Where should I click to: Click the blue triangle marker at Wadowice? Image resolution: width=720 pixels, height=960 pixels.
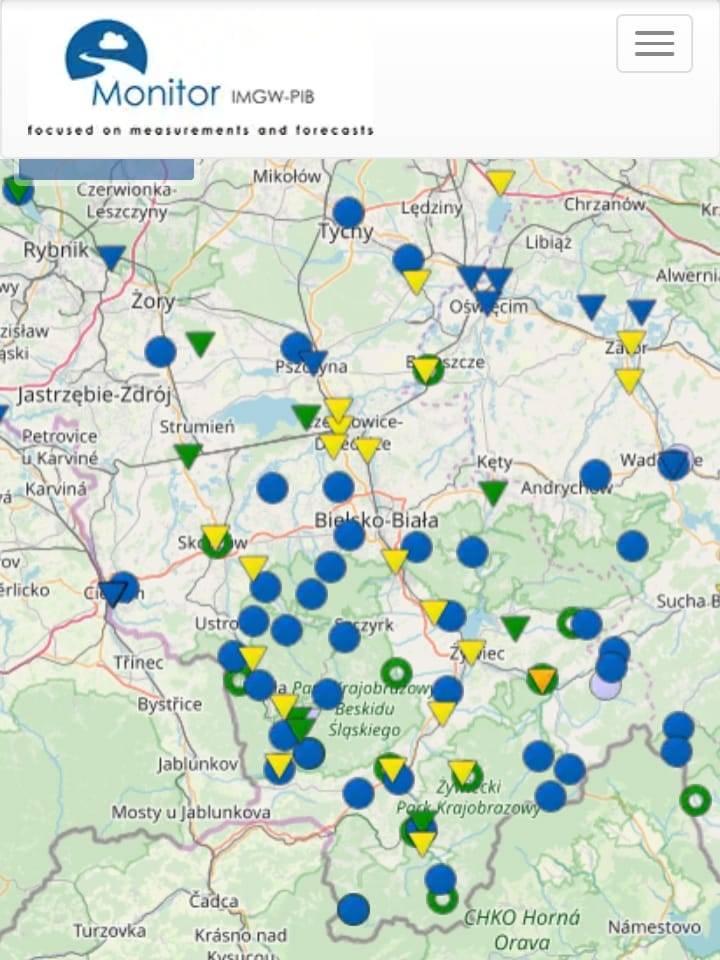[674, 463]
